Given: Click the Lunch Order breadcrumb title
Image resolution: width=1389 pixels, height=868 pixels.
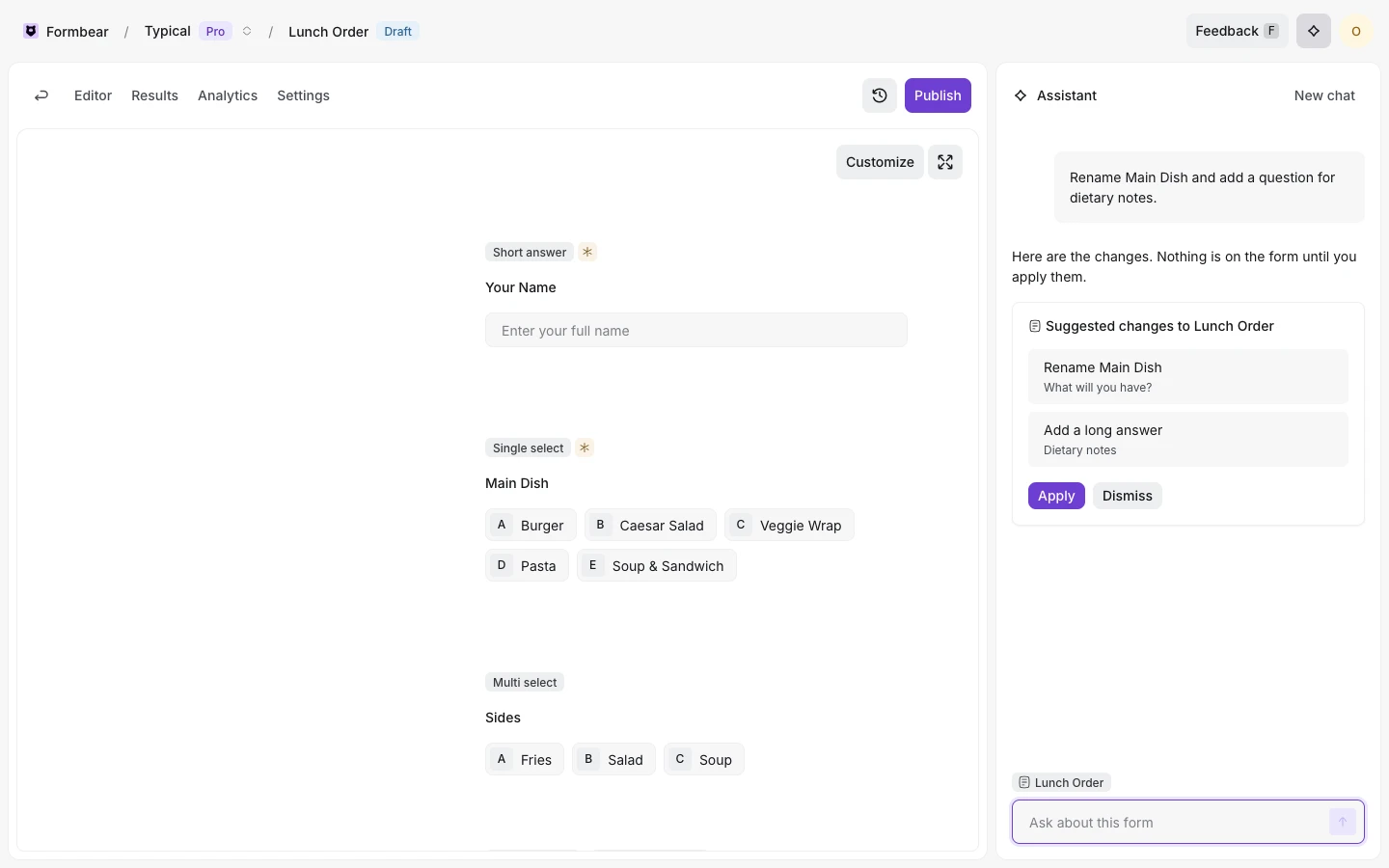Looking at the screenshot, I should pyautogui.click(x=328, y=32).
